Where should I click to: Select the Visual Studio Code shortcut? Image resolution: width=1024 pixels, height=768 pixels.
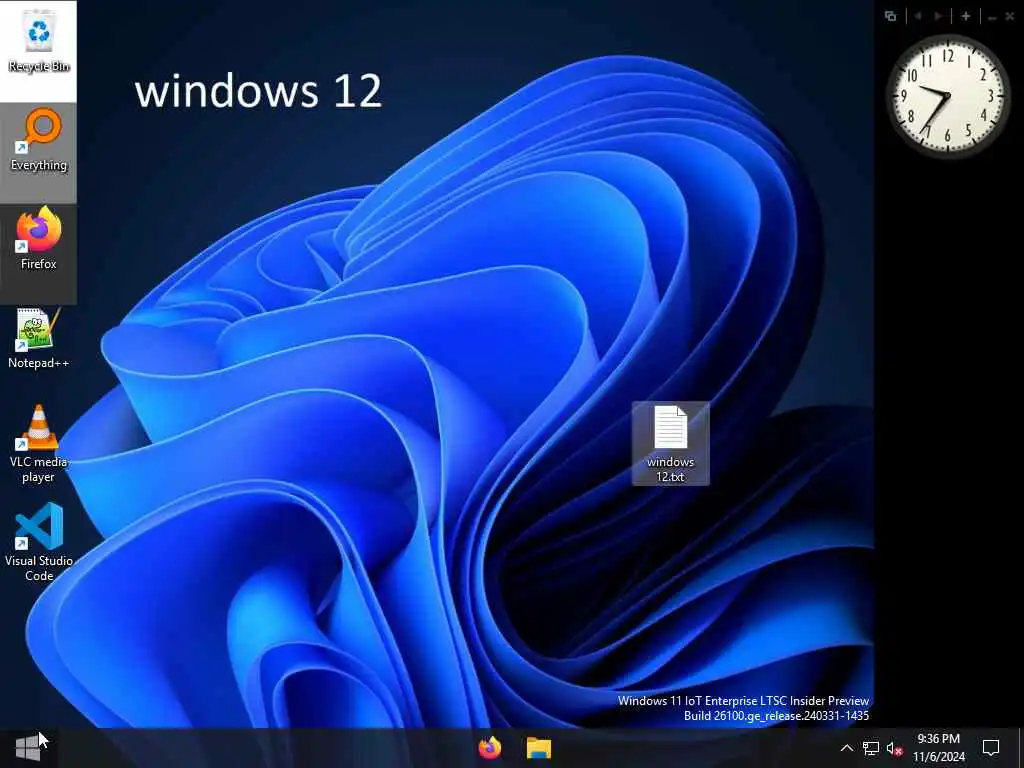pos(39,542)
